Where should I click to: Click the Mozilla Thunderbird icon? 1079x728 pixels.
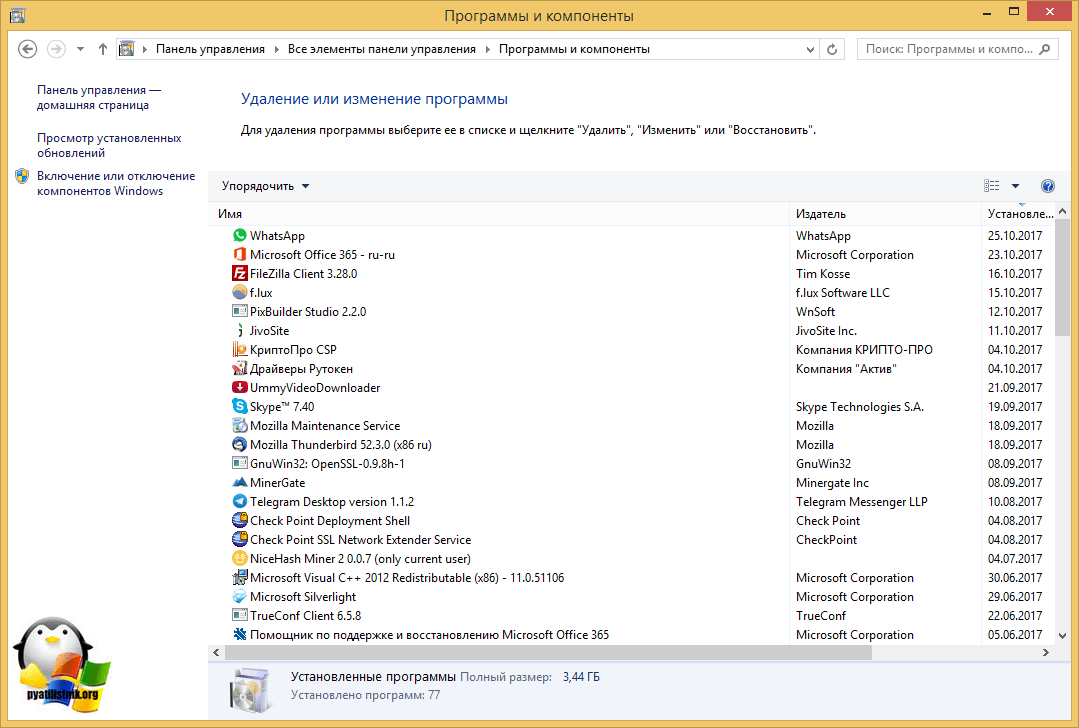click(239, 445)
